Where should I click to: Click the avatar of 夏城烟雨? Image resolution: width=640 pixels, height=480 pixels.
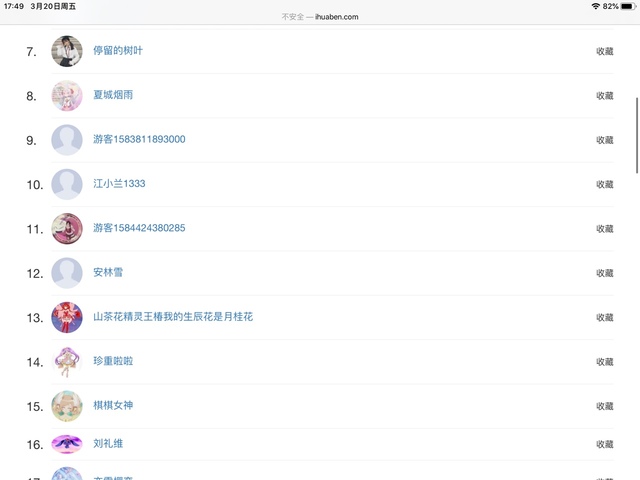tap(67, 95)
